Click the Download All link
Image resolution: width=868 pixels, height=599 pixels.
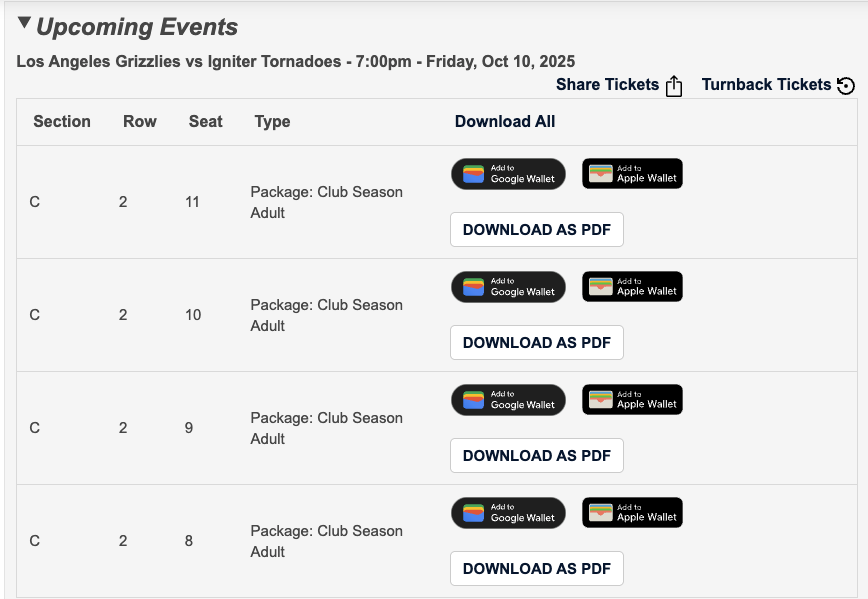(505, 122)
